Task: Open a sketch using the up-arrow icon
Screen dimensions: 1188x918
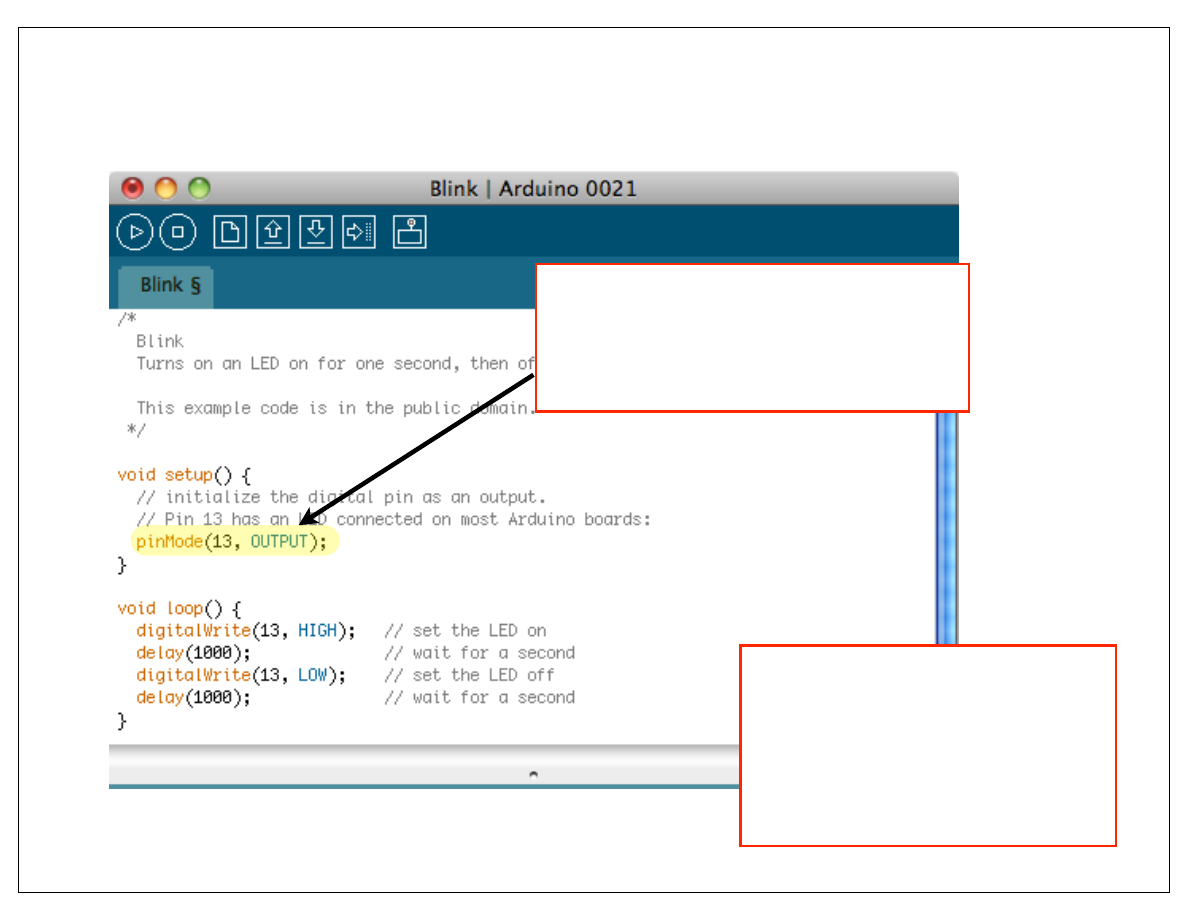Action: (273, 232)
